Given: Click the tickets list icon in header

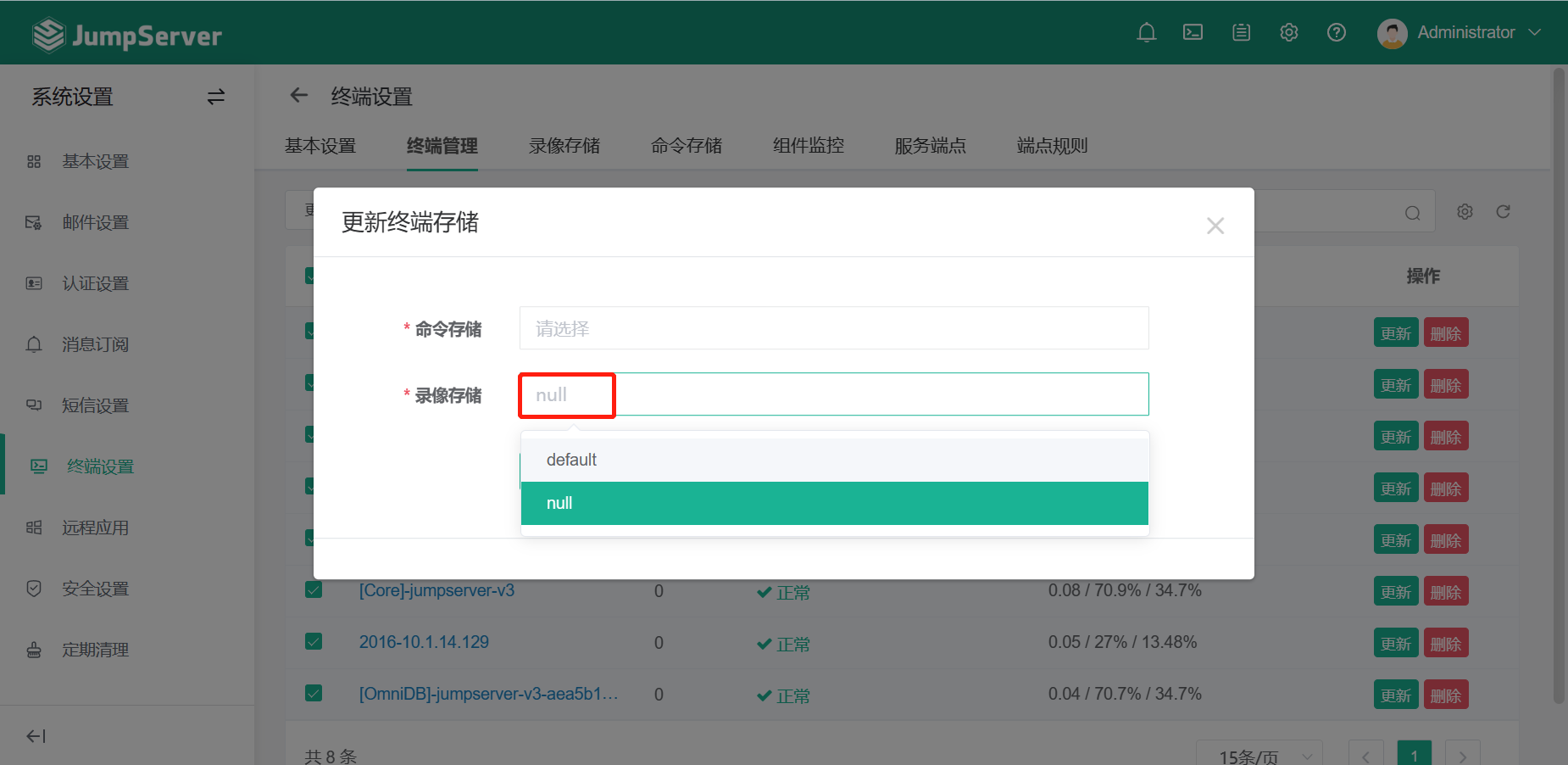Looking at the screenshot, I should click(x=1241, y=32).
